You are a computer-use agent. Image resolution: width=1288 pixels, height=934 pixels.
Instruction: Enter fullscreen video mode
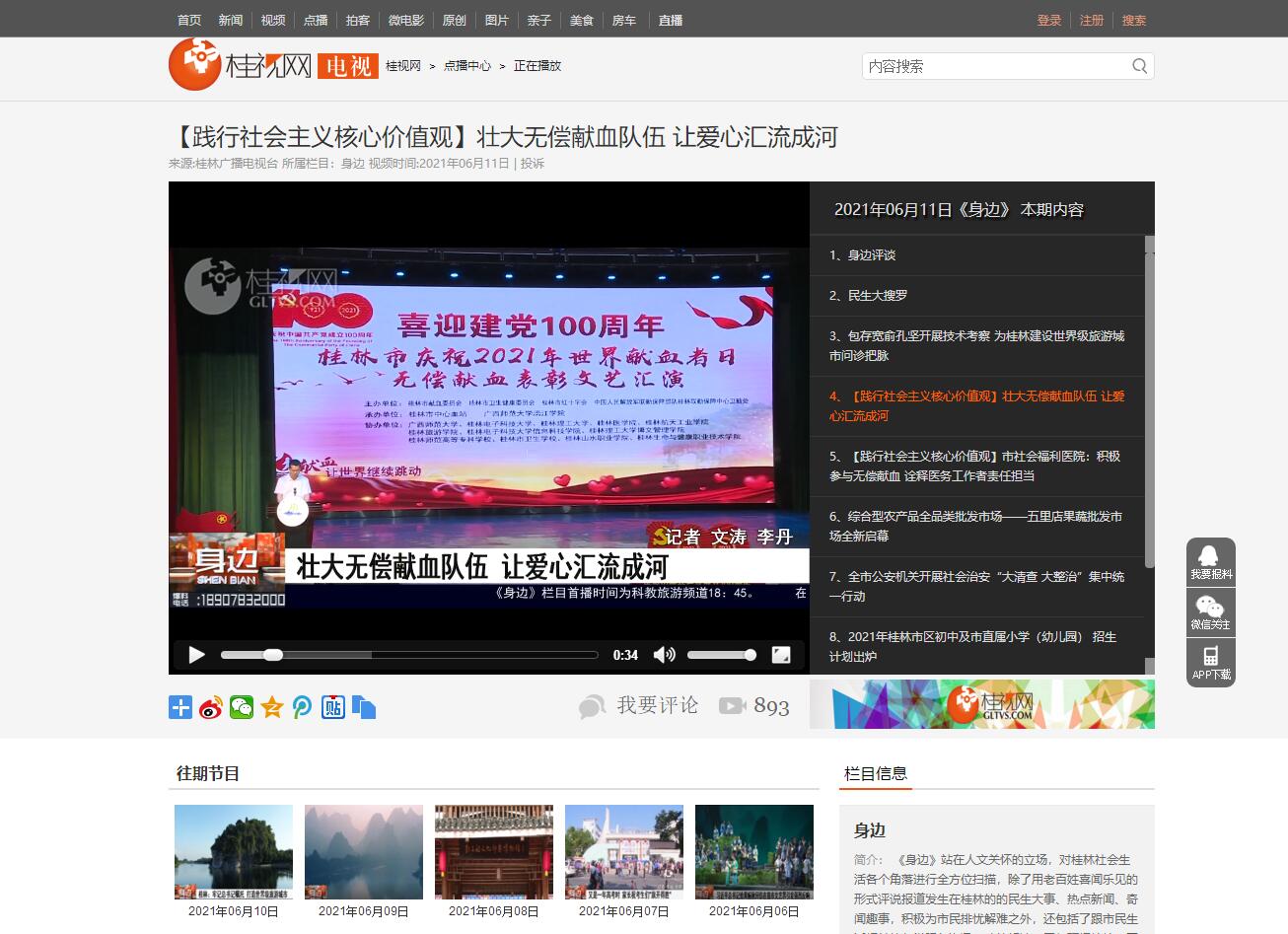coord(780,655)
